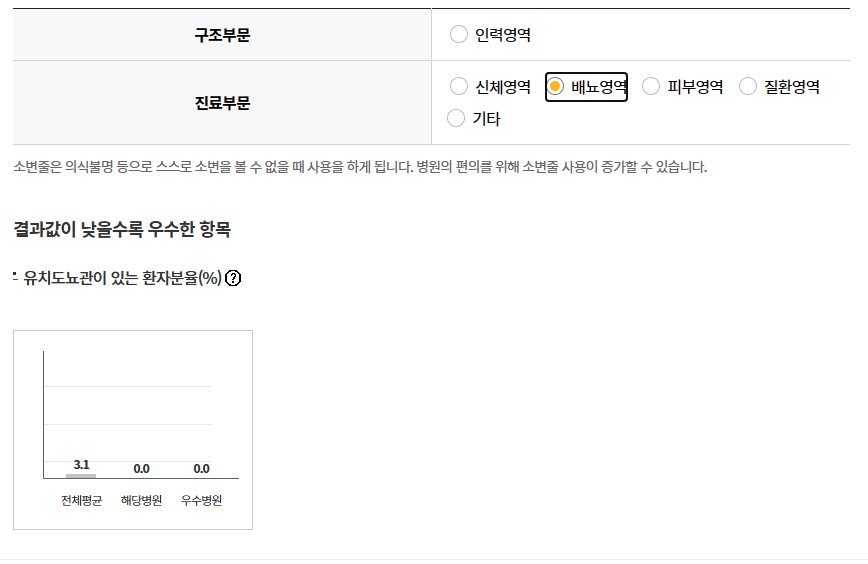This screenshot has height=564, width=868.
Task: Click the 우수병원 axis label
Action: click(x=202, y=500)
